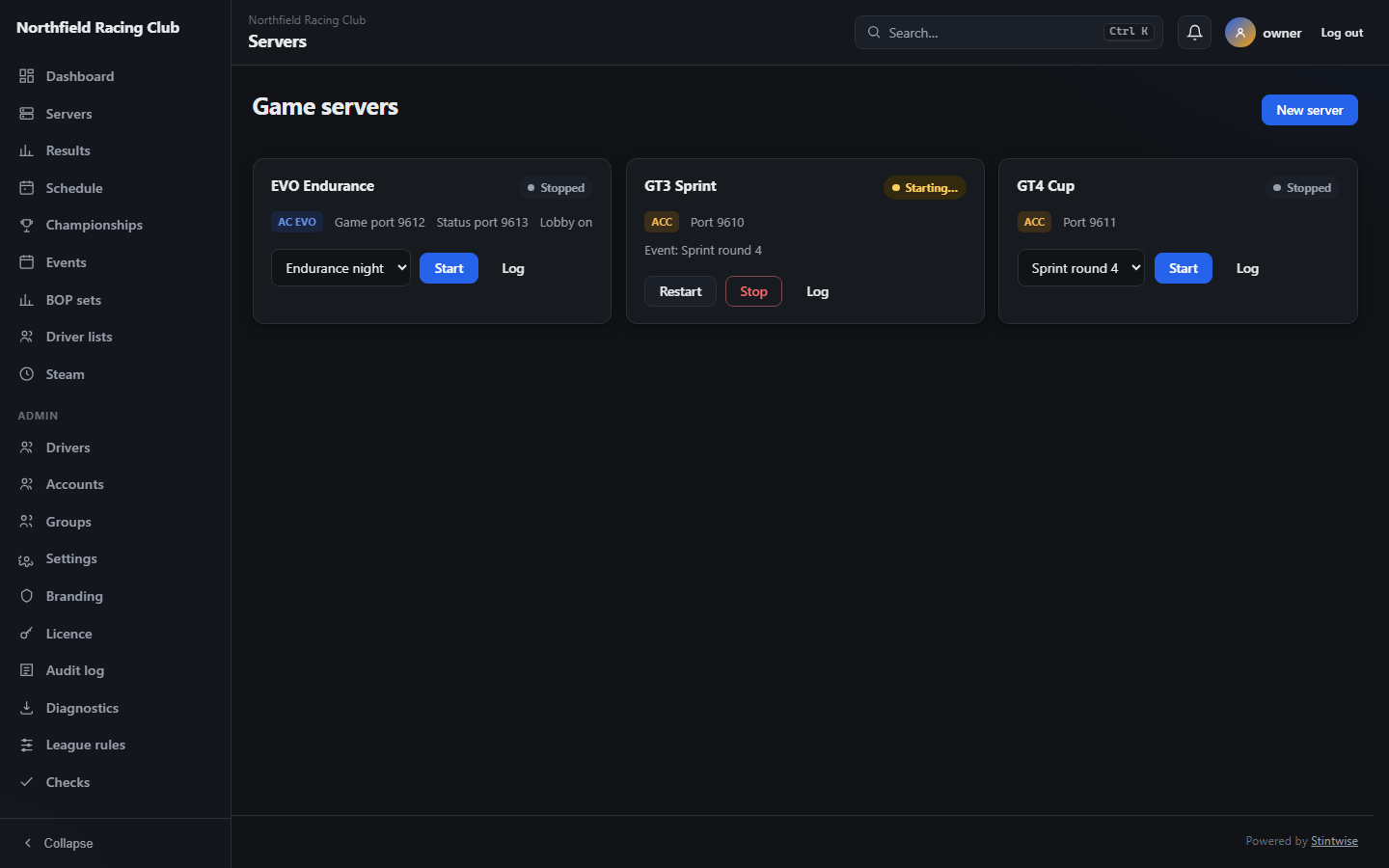Viewport: 1389px width, 868px height.
Task: Click the Dashboard grid icon in sidebar
Action: click(27, 76)
